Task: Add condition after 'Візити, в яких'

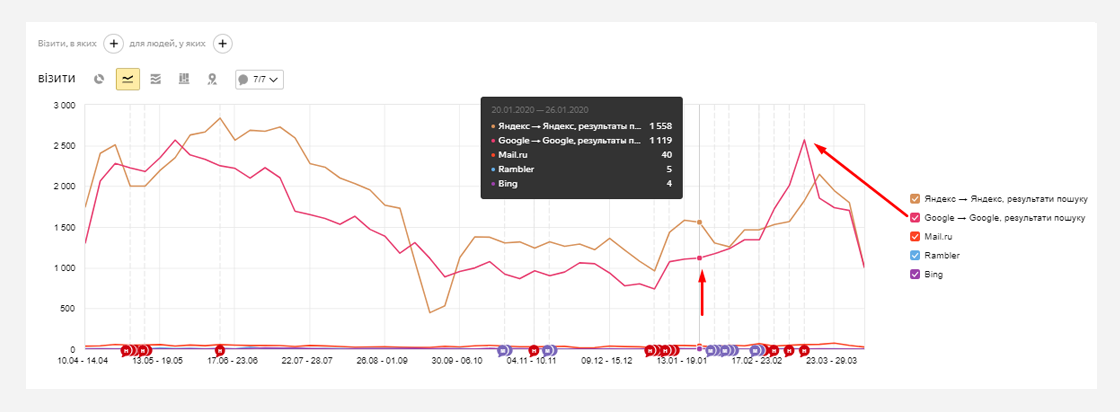Action: pos(114,44)
